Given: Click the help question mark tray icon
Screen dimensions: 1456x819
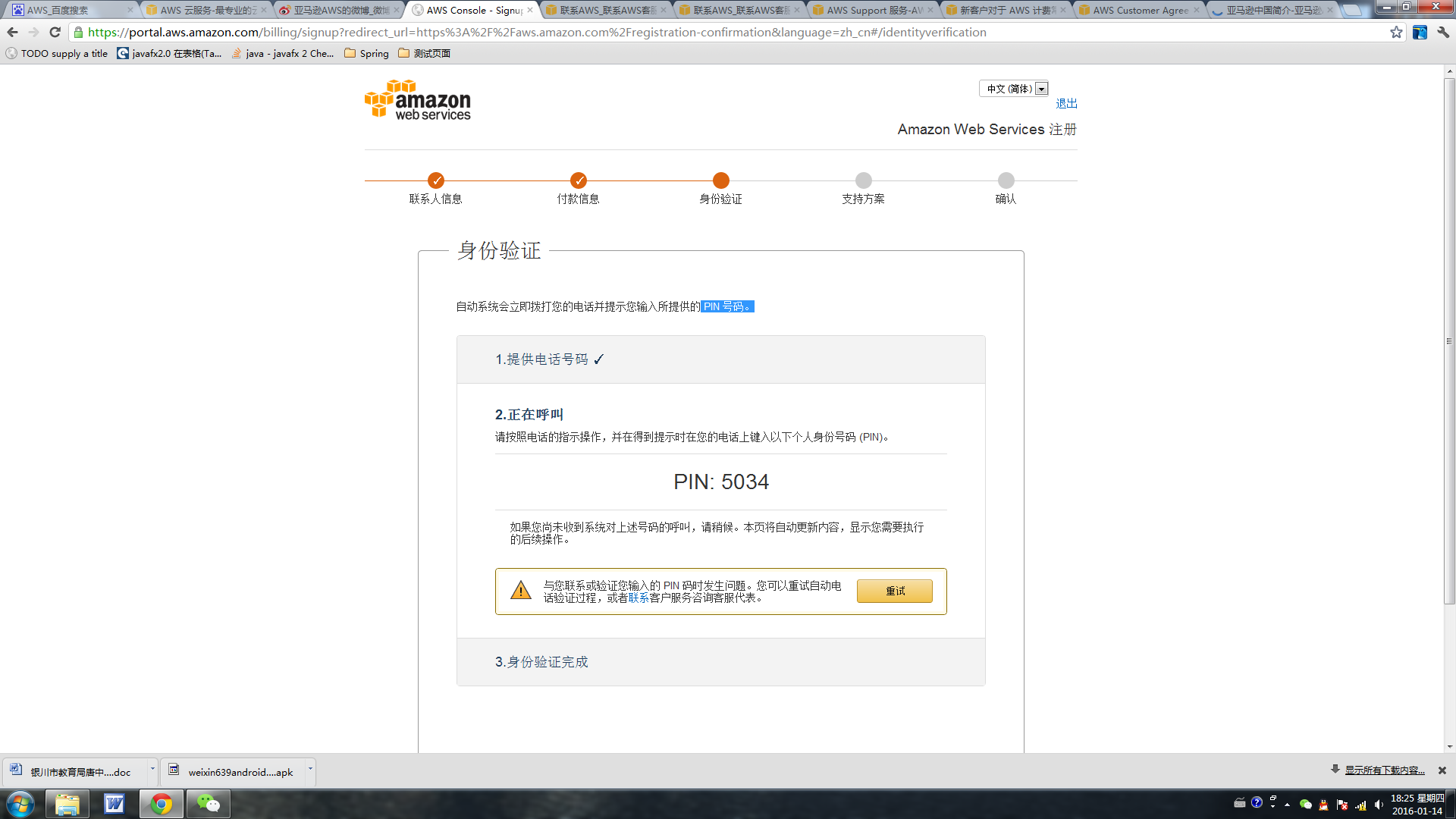Looking at the screenshot, I should coord(1257,802).
